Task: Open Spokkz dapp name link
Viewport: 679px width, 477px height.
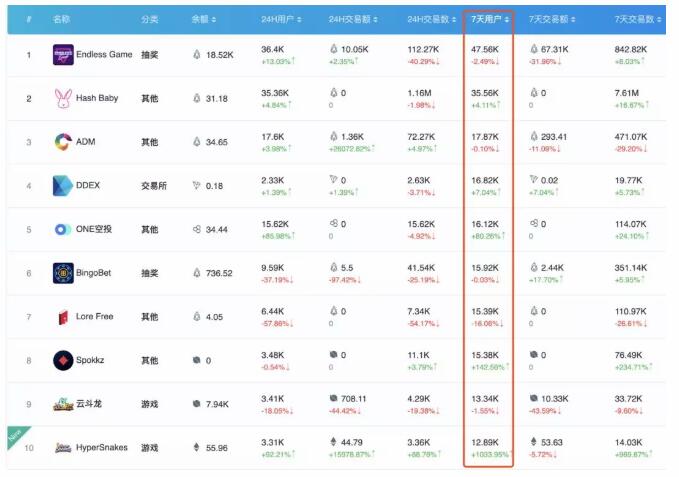Action: tap(90, 360)
